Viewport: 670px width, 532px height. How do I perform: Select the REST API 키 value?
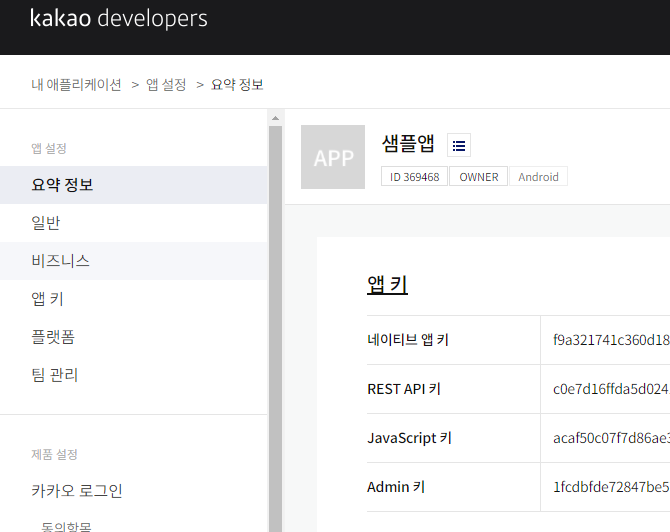click(x=611, y=389)
